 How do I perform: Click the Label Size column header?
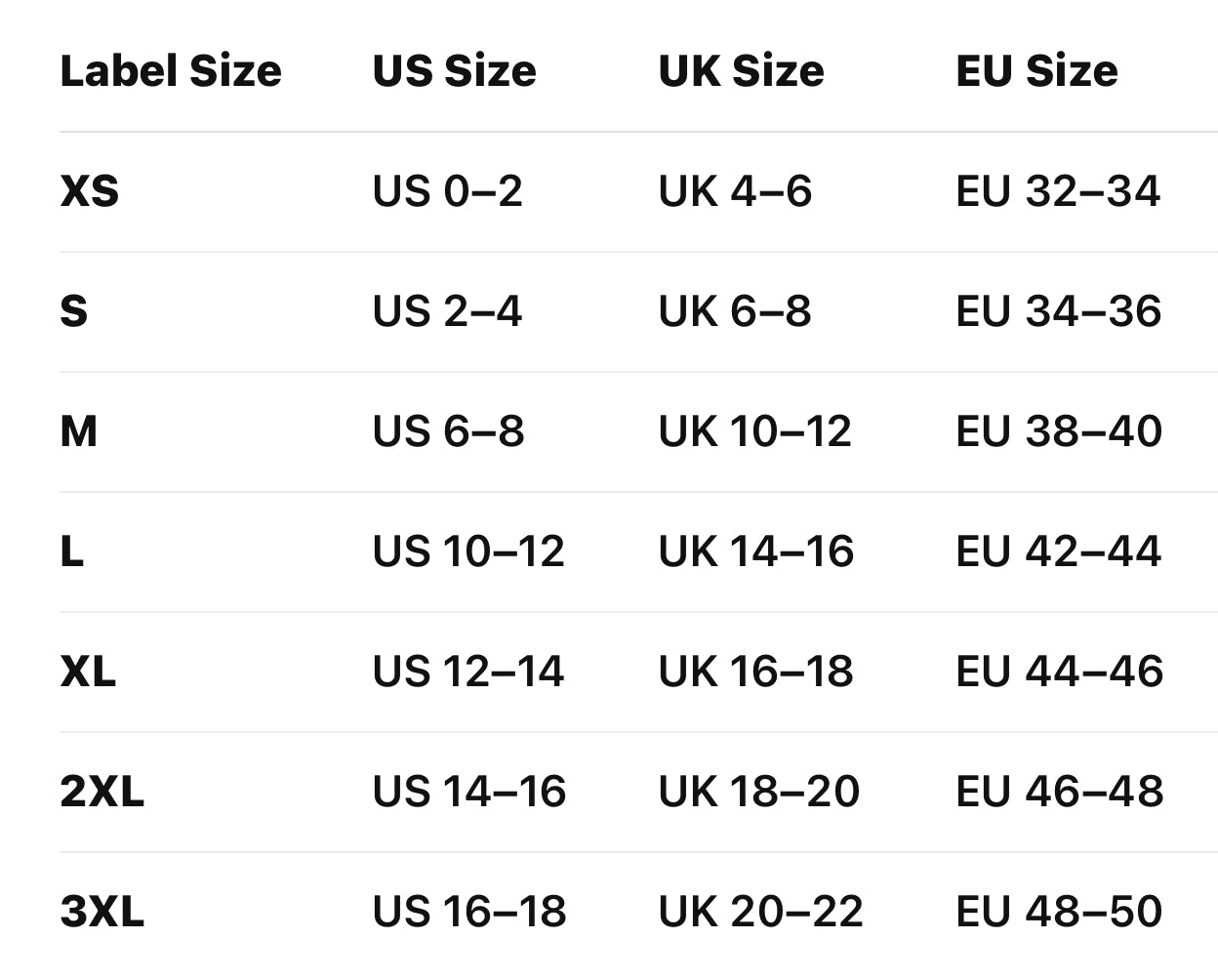point(171,71)
